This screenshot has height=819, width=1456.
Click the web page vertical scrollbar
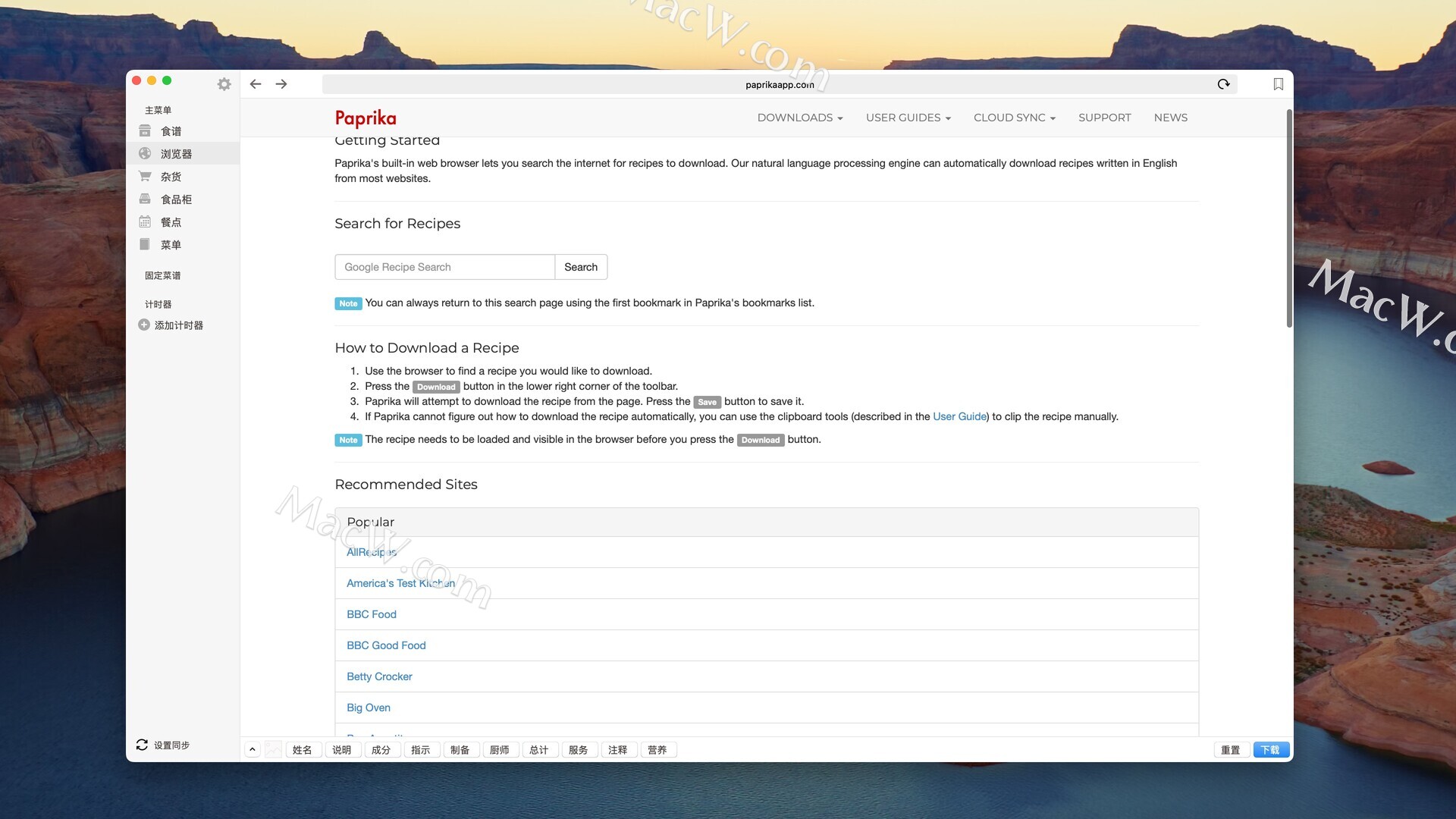point(1289,218)
